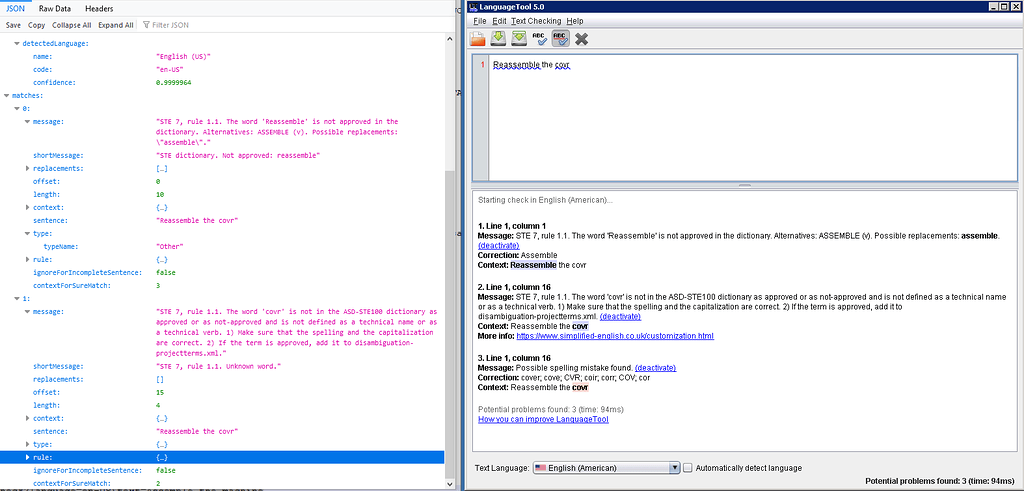Click deactivate link under problem 1

coord(498,246)
